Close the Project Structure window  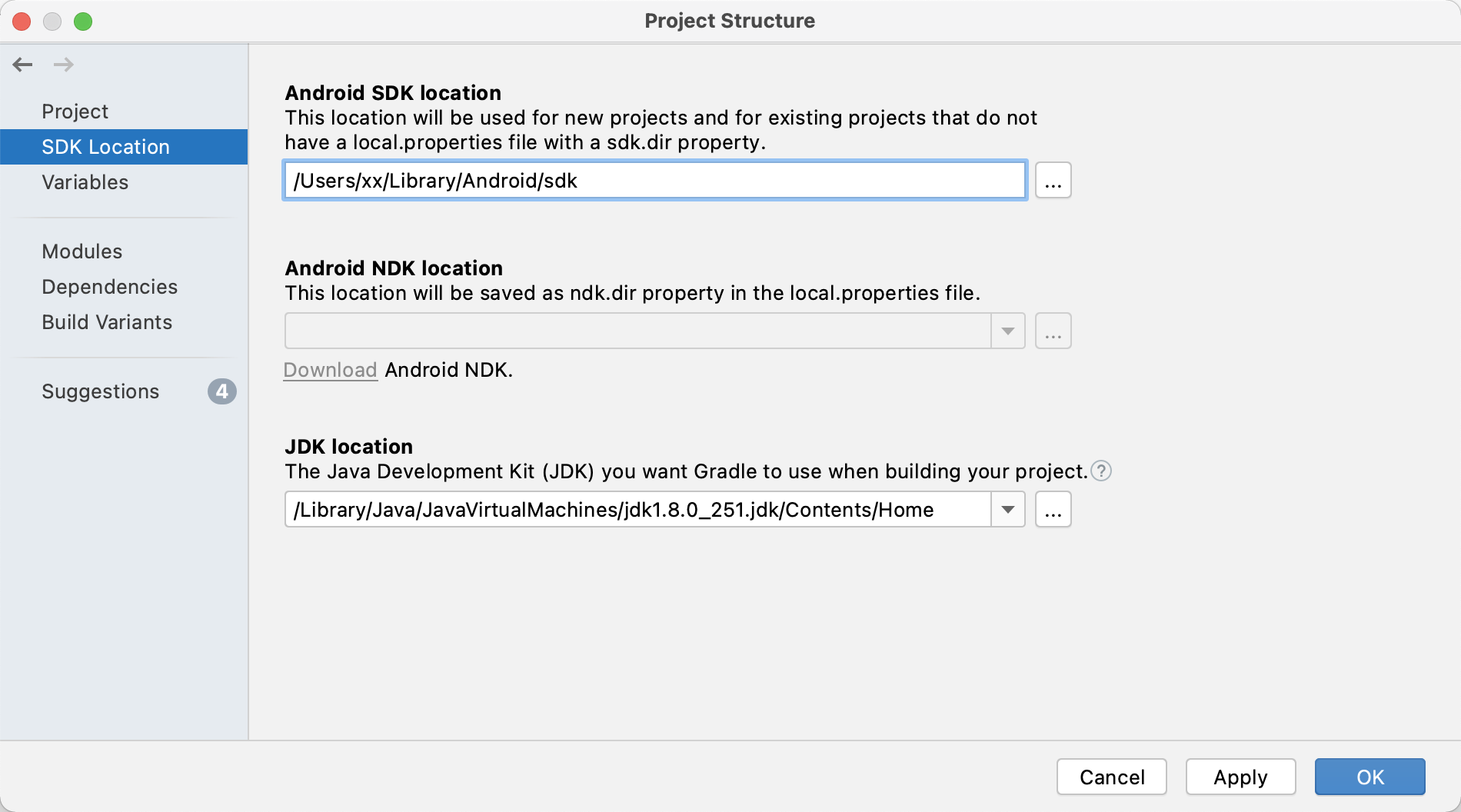pyautogui.click(x=22, y=22)
